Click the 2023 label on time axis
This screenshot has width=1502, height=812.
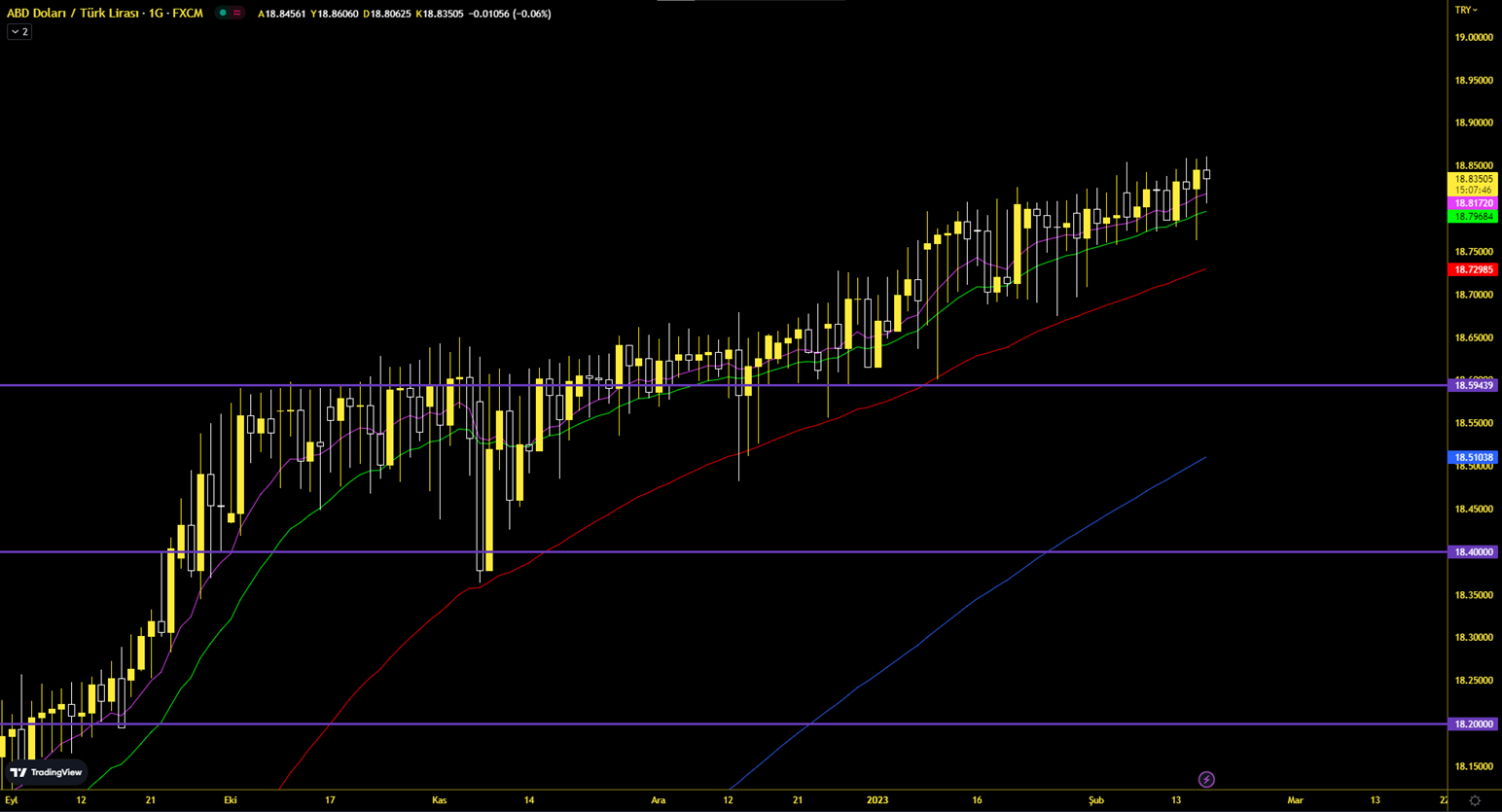[876, 800]
